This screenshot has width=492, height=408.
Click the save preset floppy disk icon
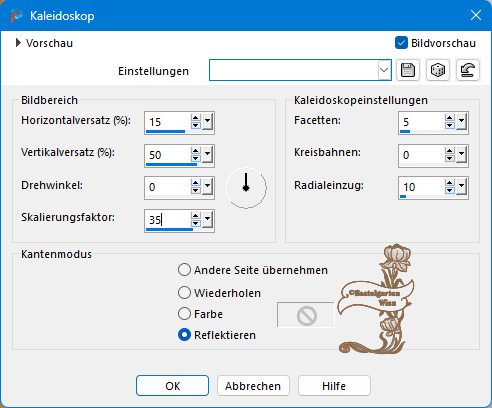tap(408, 70)
